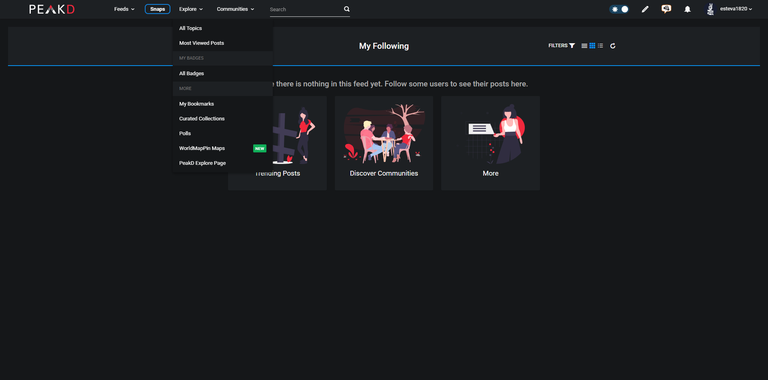Click the green NEW badge

(x=260, y=148)
